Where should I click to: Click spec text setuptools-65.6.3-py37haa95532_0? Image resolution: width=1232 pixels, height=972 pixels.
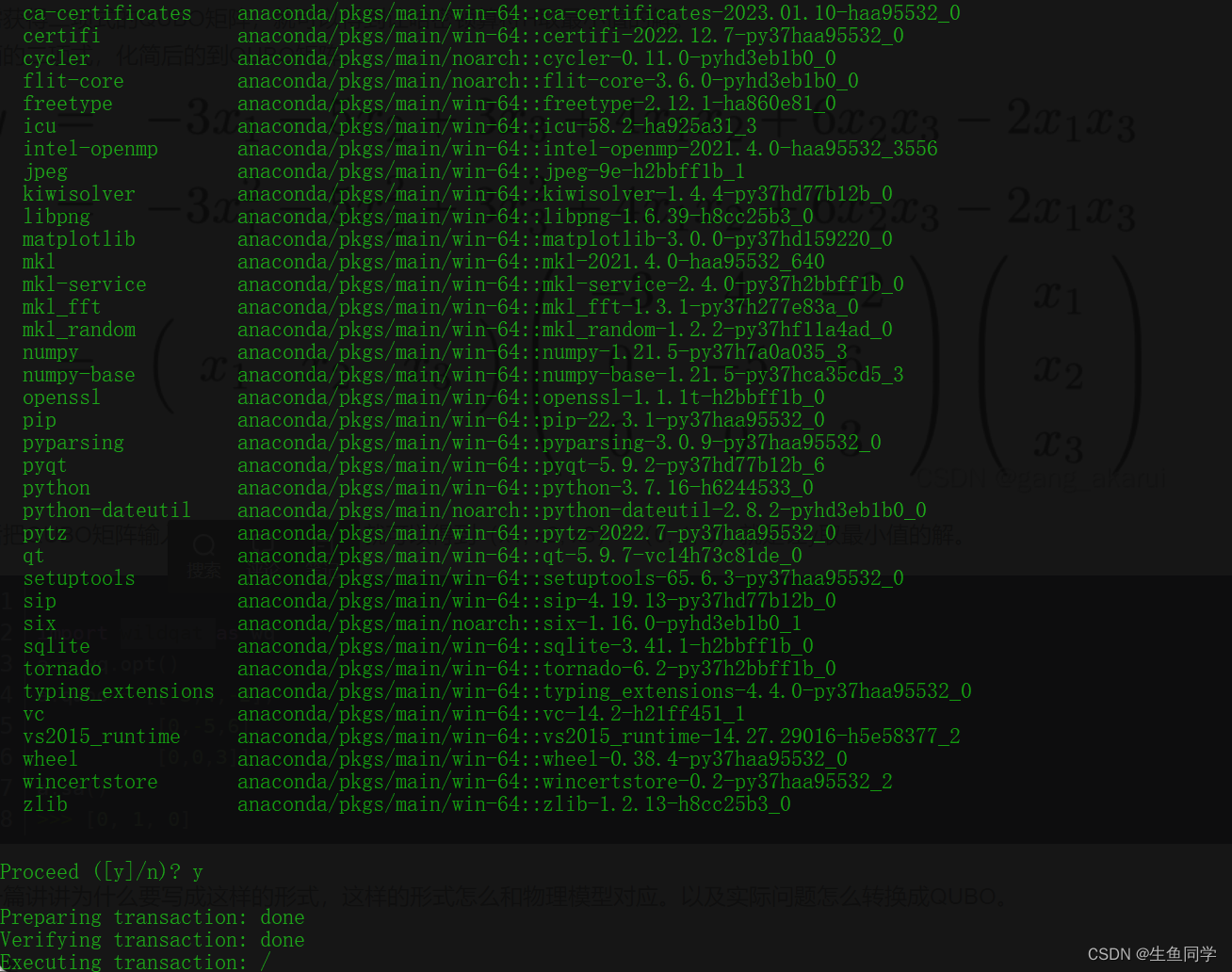[x=723, y=578]
